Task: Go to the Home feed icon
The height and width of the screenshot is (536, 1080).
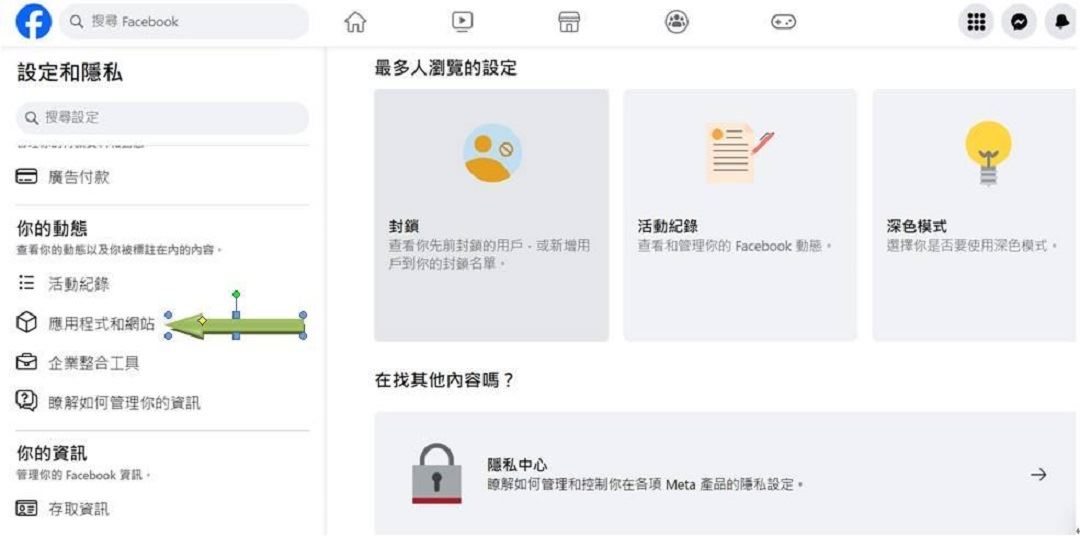Action: click(x=353, y=22)
